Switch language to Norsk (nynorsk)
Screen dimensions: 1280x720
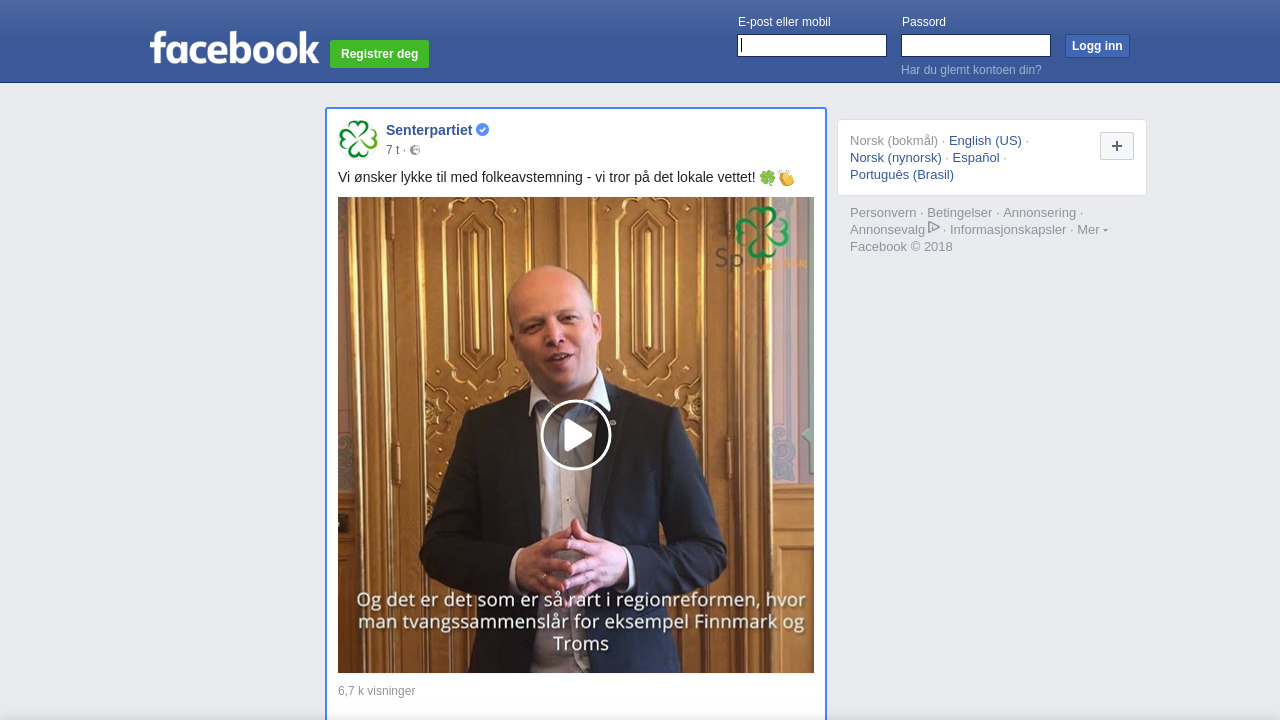pyautogui.click(x=896, y=157)
